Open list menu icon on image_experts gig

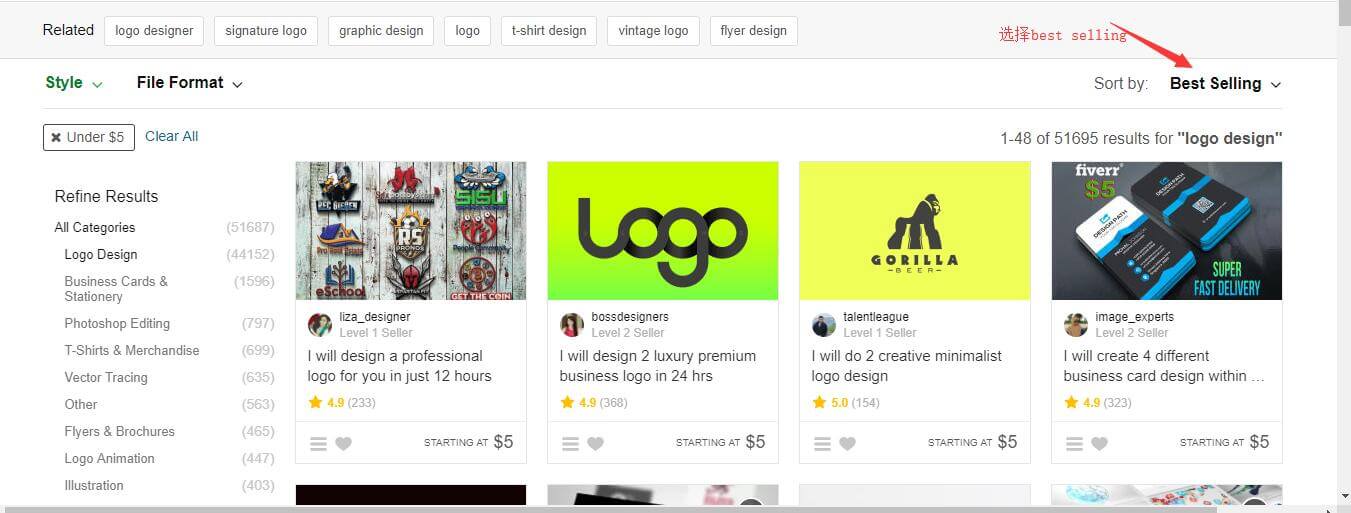pyautogui.click(x=1074, y=444)
